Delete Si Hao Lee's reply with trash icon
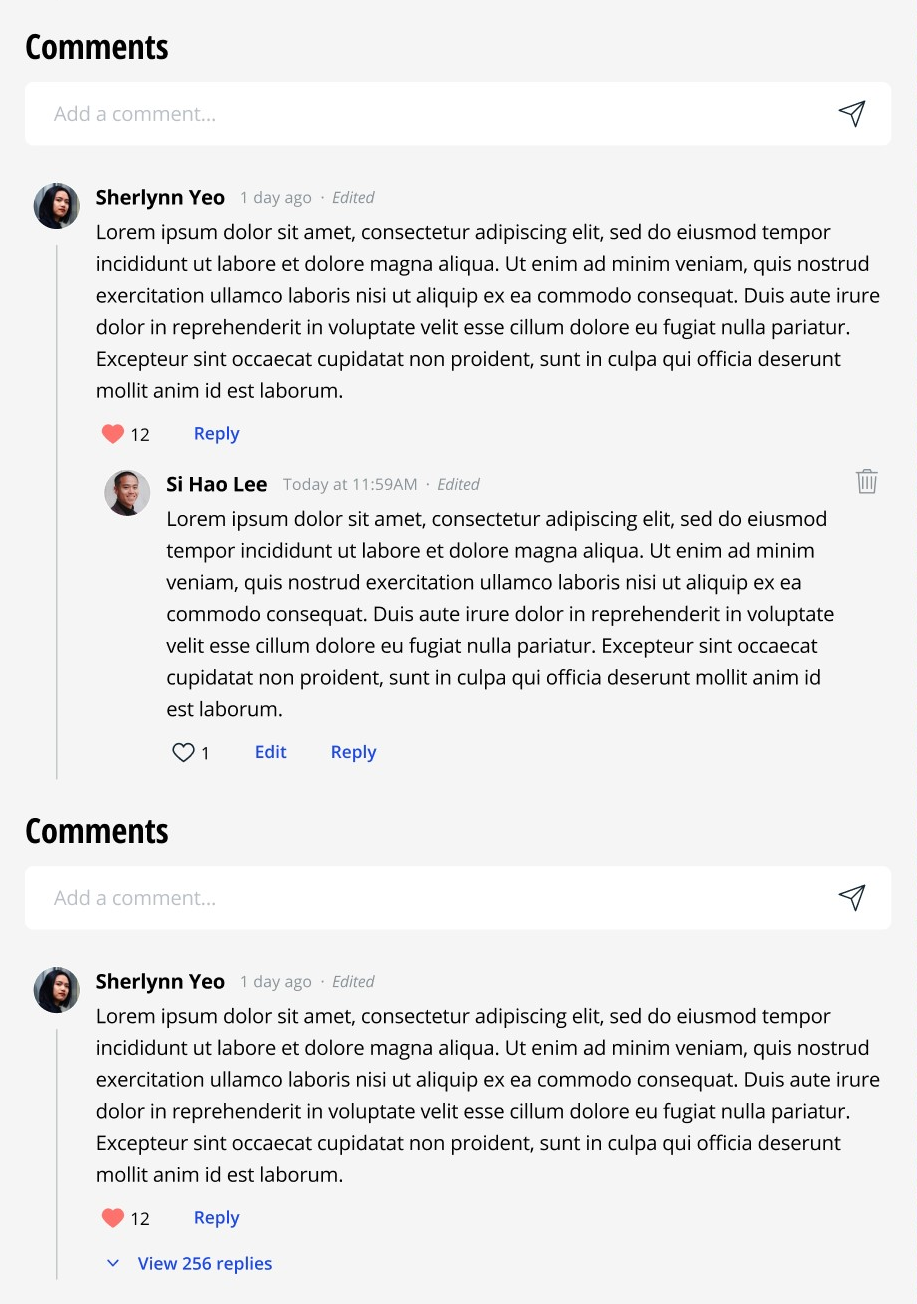Viewport: 917px width, 1304px height. pyautogui.click(x=867, y=481)
